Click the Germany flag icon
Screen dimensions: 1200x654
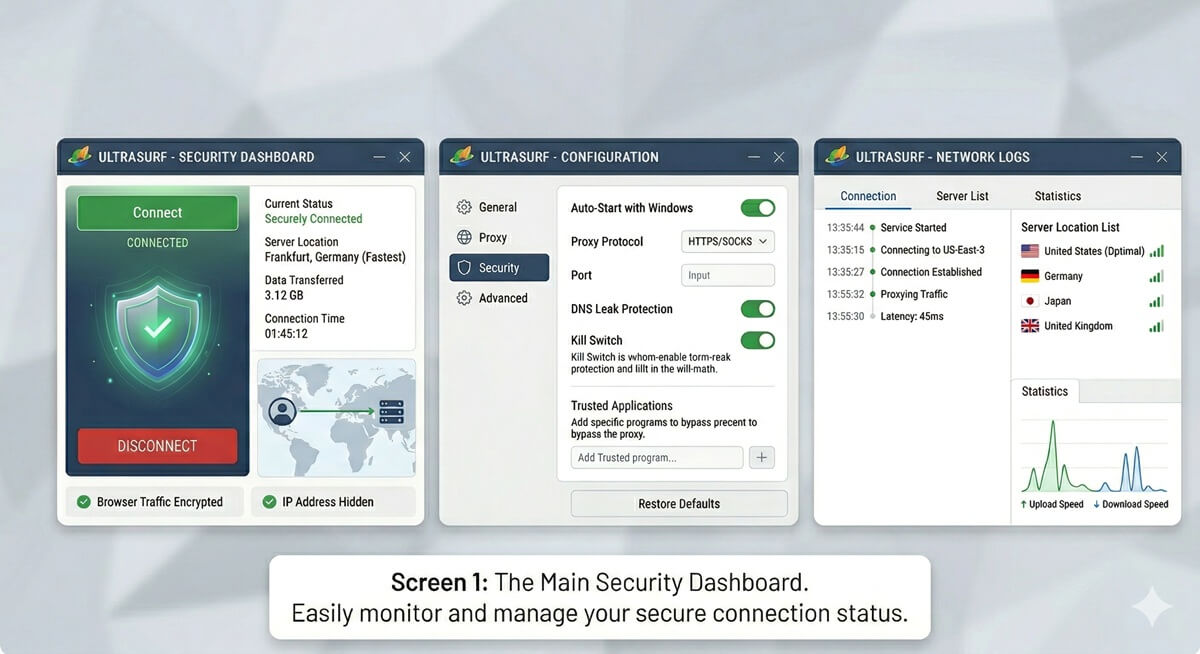1030,276
